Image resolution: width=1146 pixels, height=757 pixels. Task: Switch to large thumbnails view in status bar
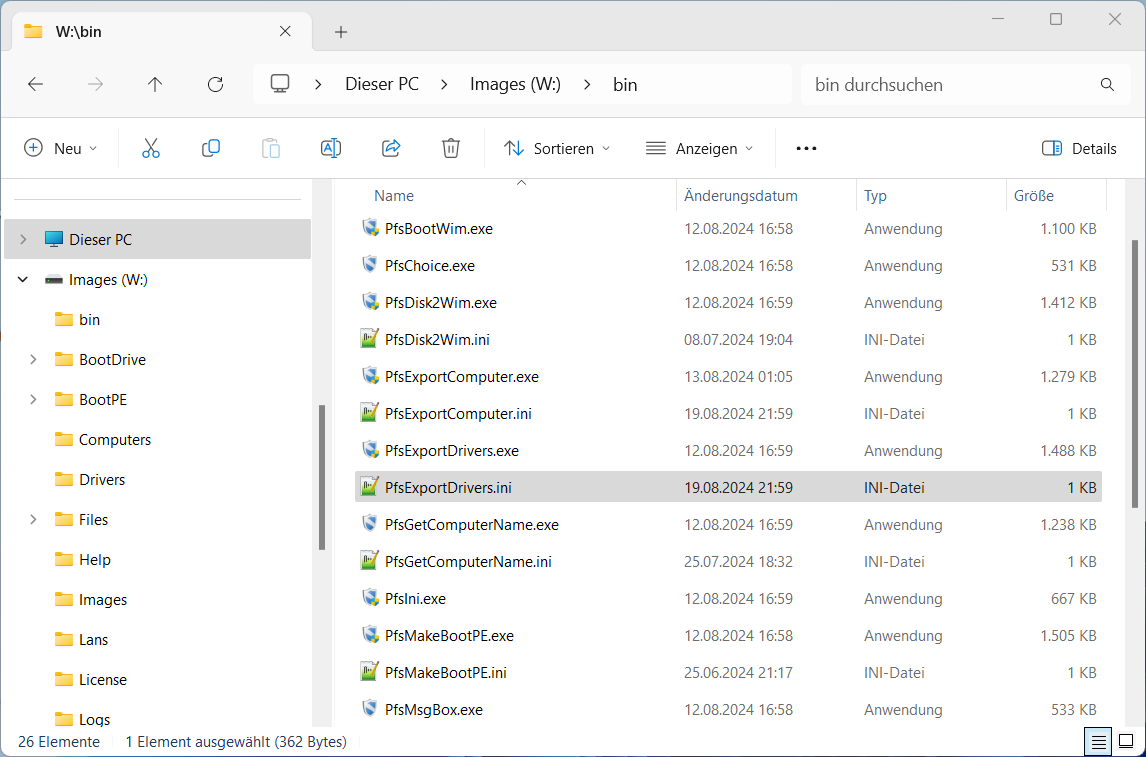[x=1126, y=742]
